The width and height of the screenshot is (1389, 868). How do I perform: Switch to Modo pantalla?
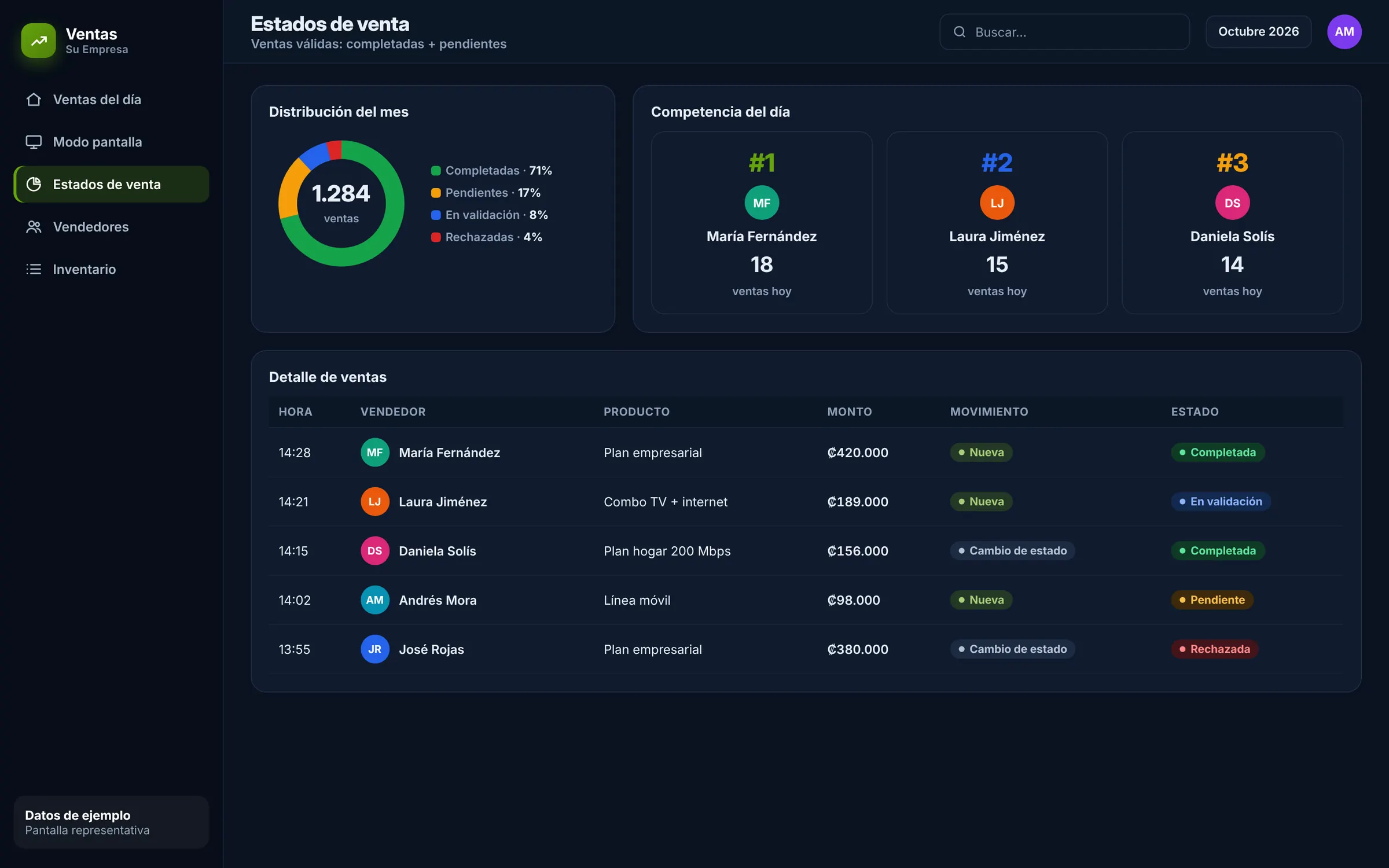click(x=111, y=142)
